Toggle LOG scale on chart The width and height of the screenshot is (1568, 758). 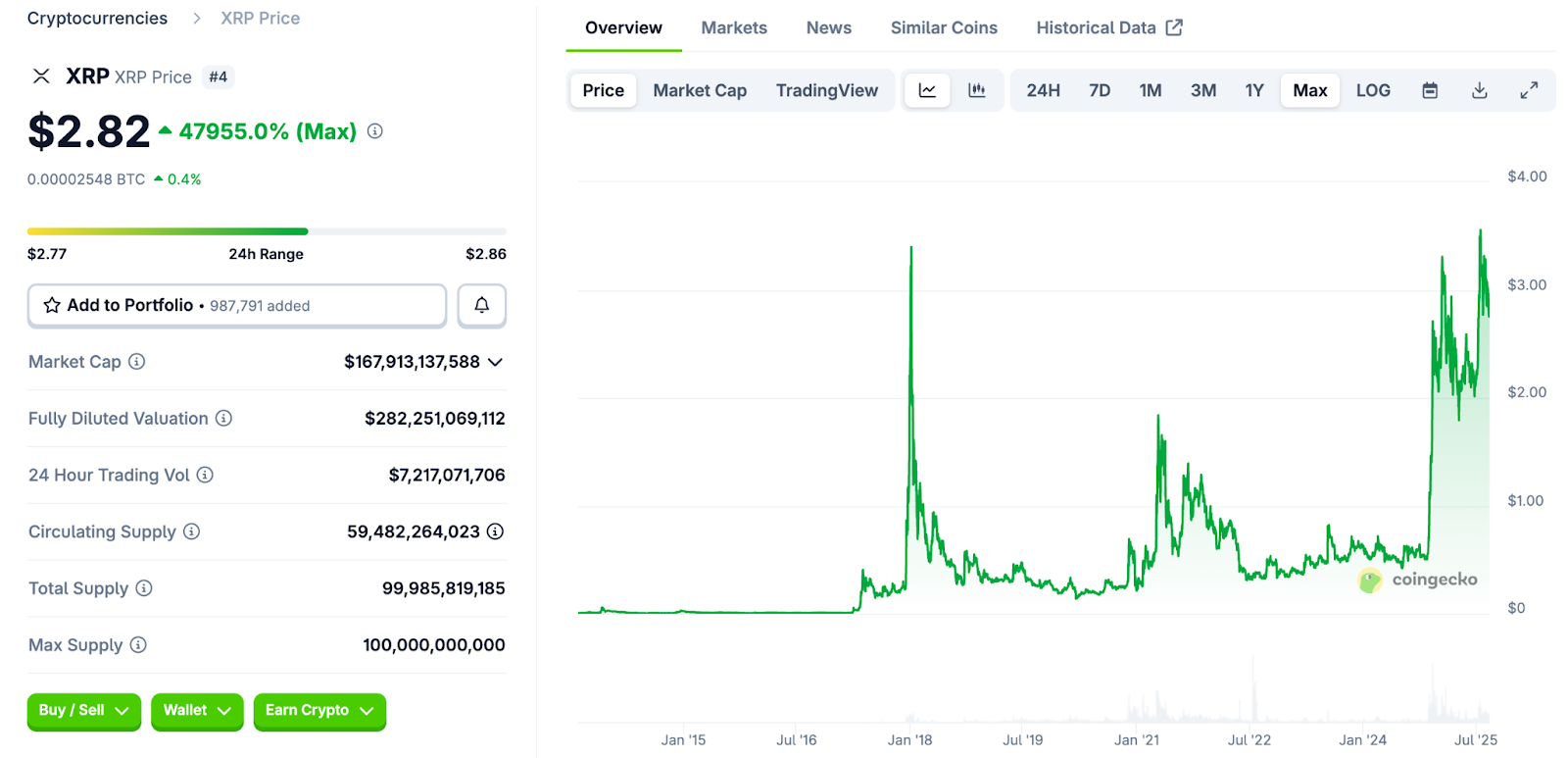coord(1373,90)
